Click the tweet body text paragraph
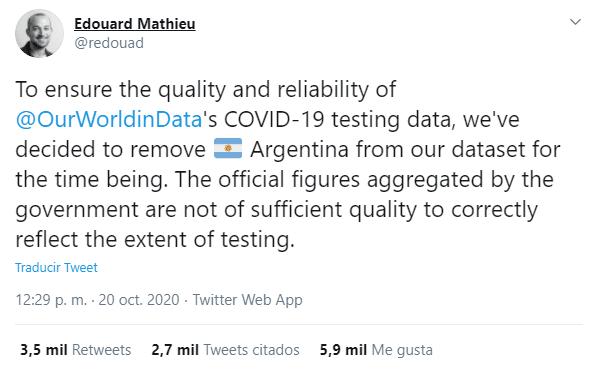 [x=288, y=164]
